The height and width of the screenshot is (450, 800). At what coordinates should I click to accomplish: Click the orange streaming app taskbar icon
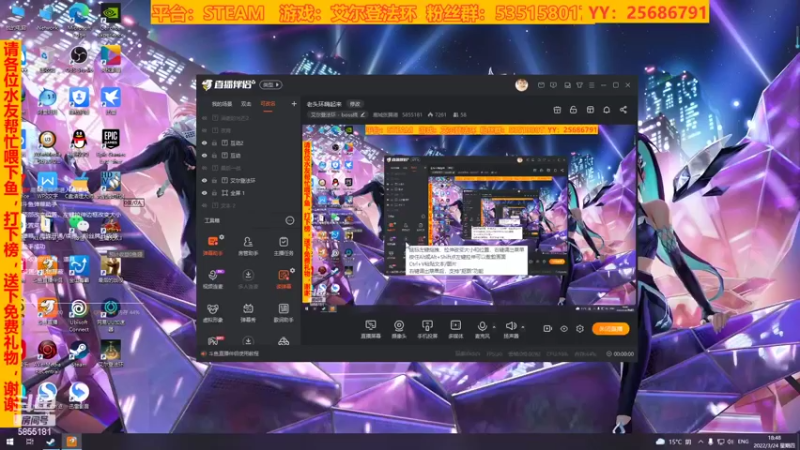[71, 441]
